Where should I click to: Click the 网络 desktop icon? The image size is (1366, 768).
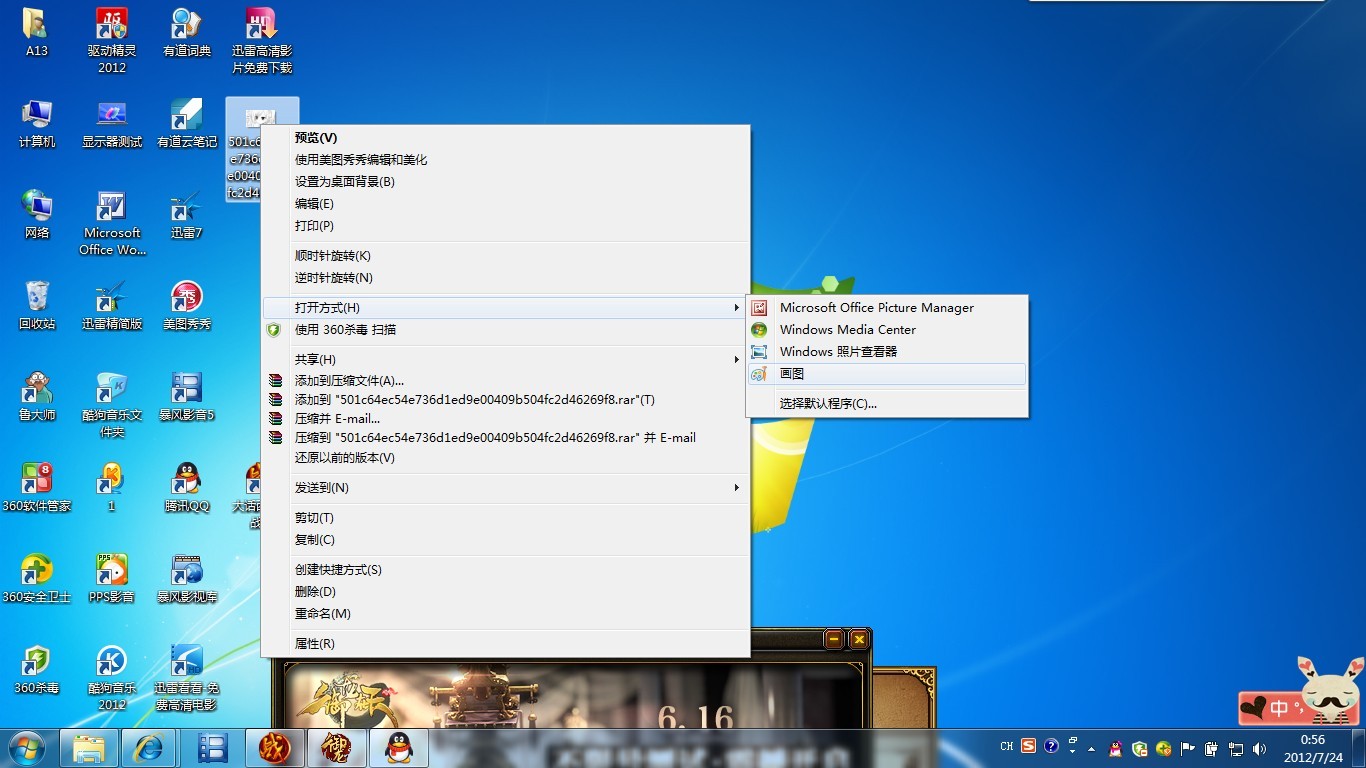(x=37, y=215)
